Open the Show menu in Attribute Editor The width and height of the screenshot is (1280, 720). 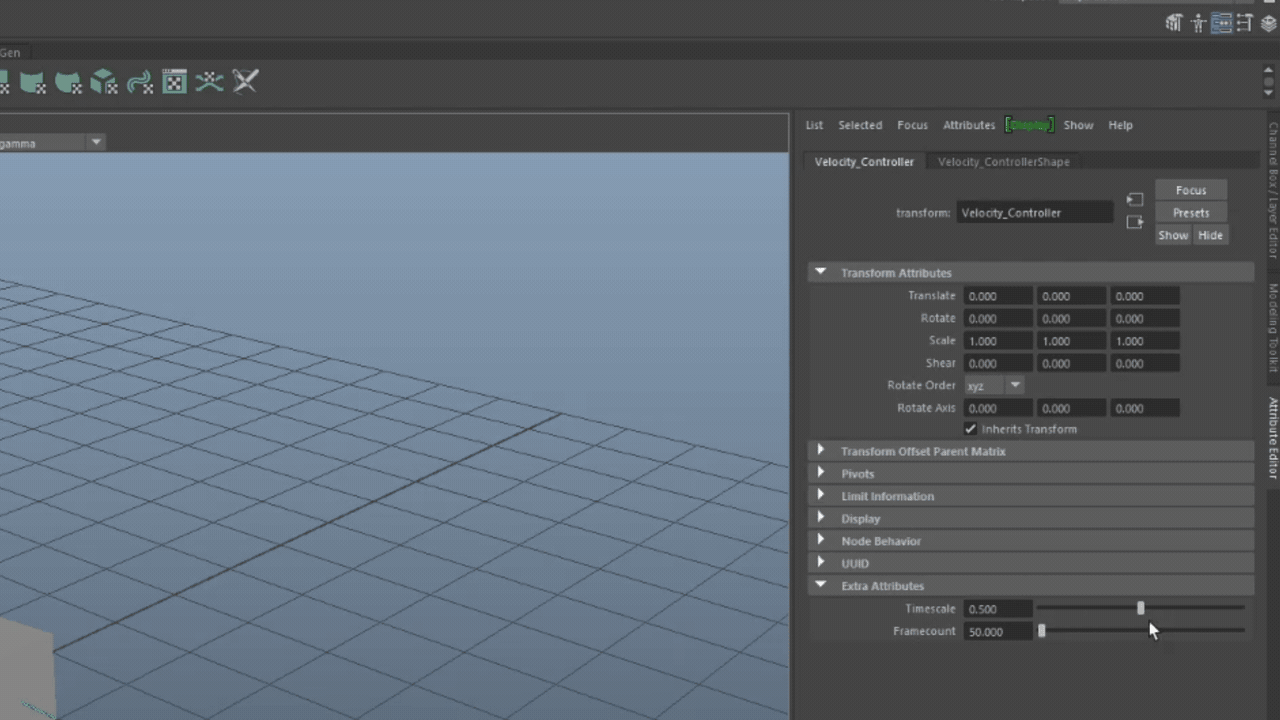1078,125
